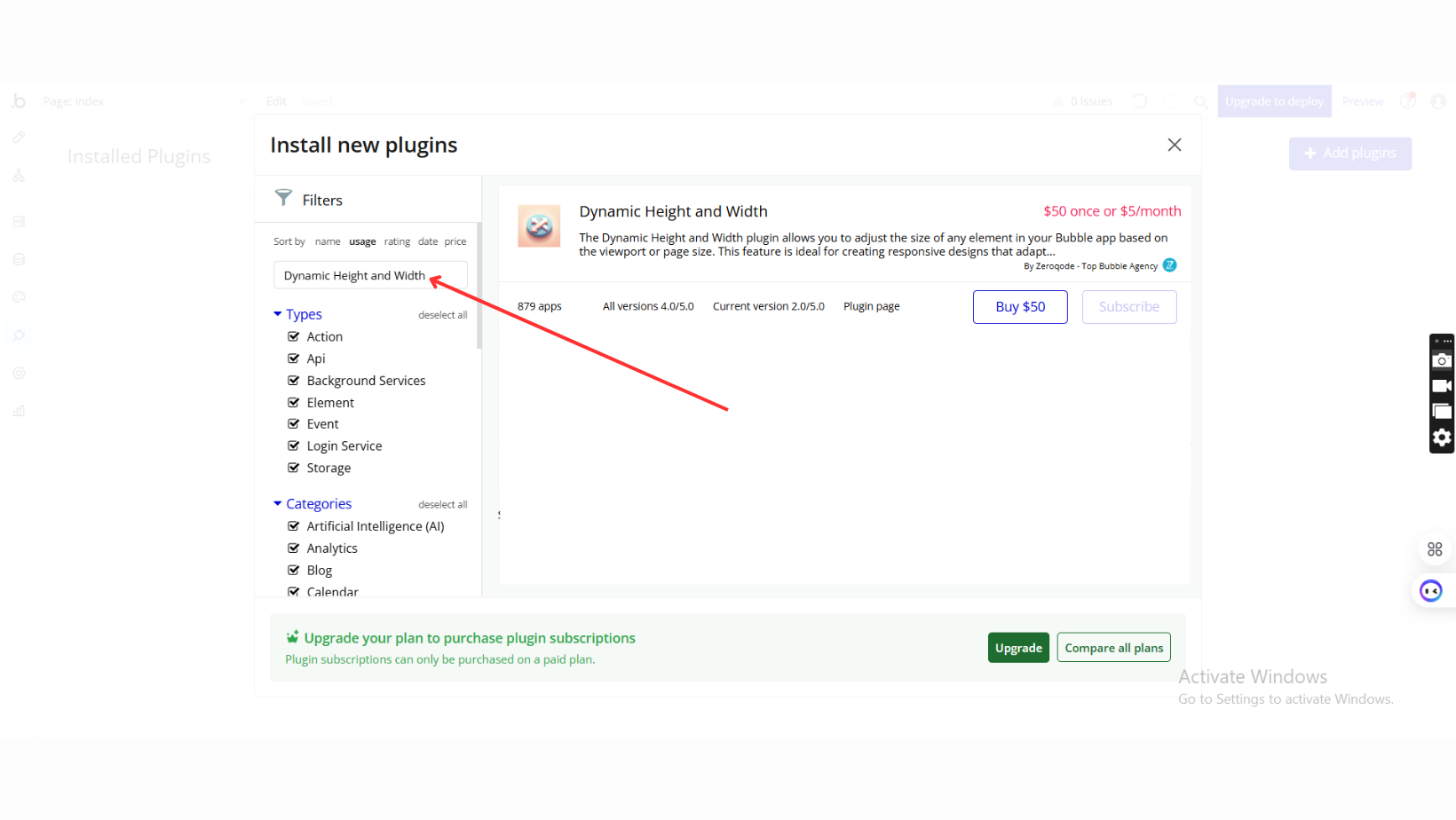Close the Install new plugins dialog
The image size is (1456, 820).
click(x=1174, y=145)
